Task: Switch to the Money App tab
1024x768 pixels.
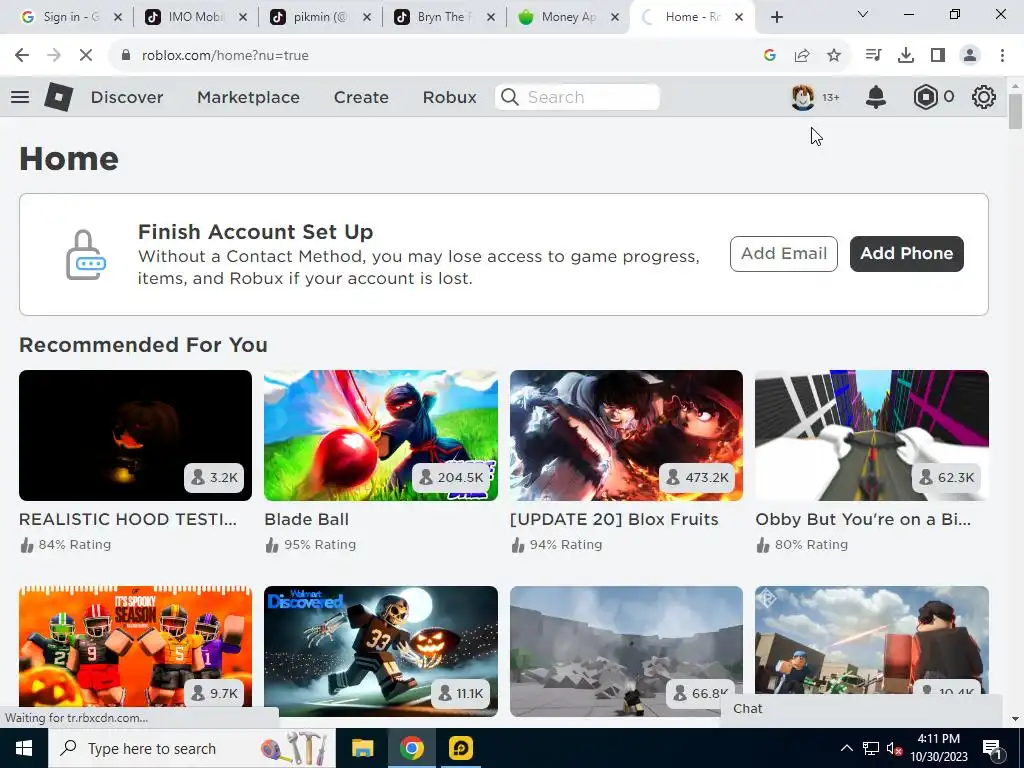Action: [567, 18]
